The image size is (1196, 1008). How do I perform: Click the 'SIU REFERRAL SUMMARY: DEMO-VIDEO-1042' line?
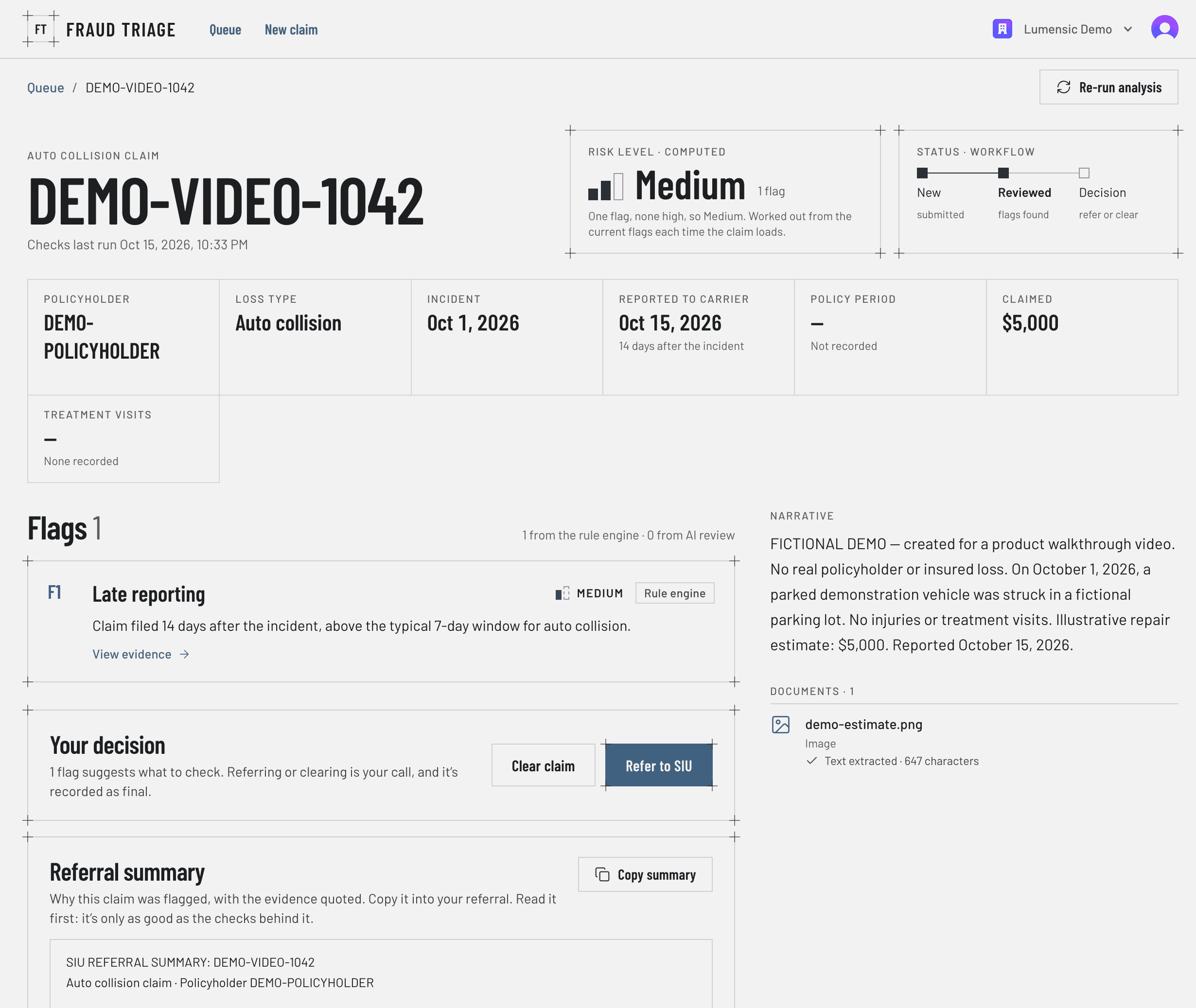pos(191,962)
